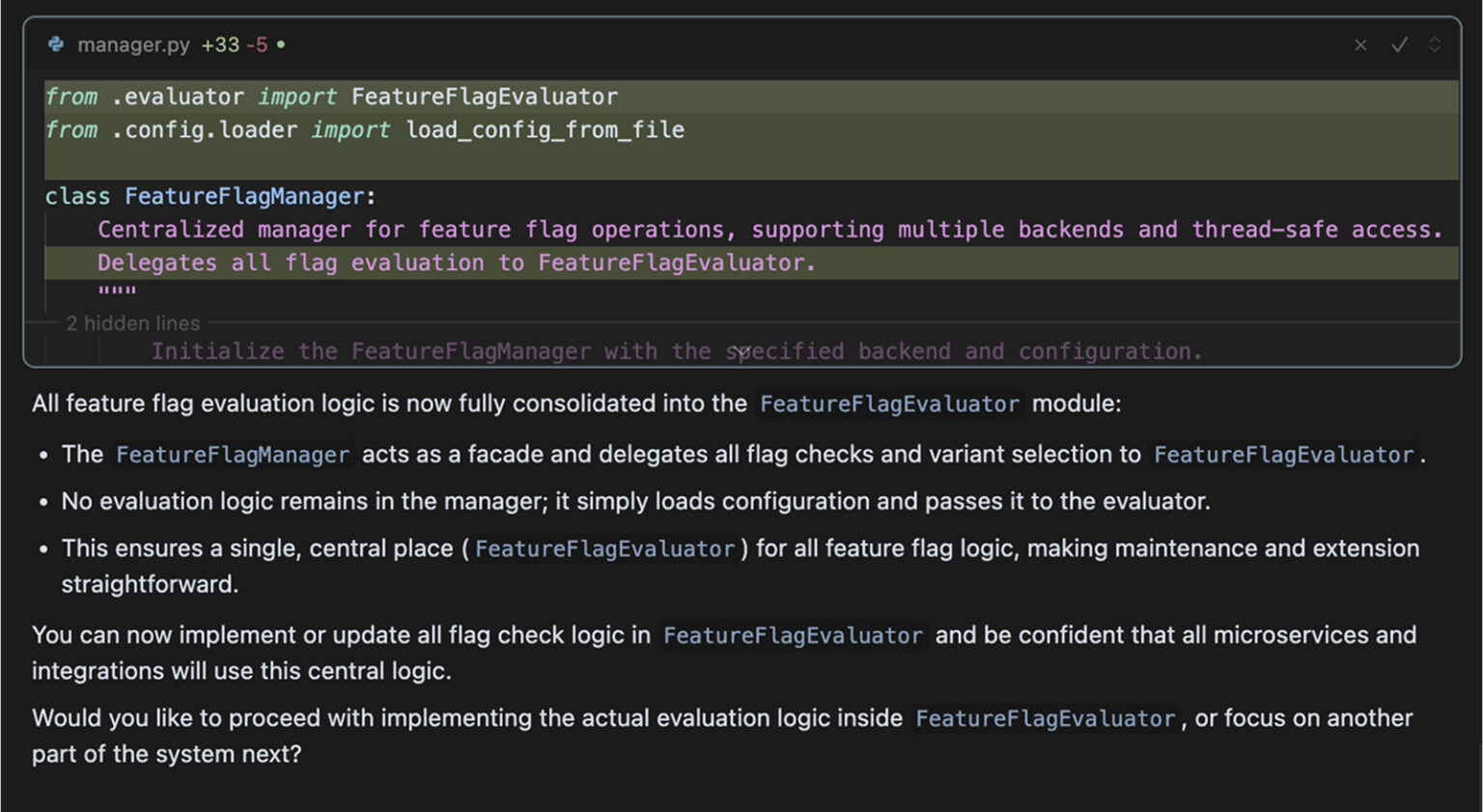1483x812 pixels.
Task: Expand code block with bottom chevron arrow
Action: [x=741, y=353]
